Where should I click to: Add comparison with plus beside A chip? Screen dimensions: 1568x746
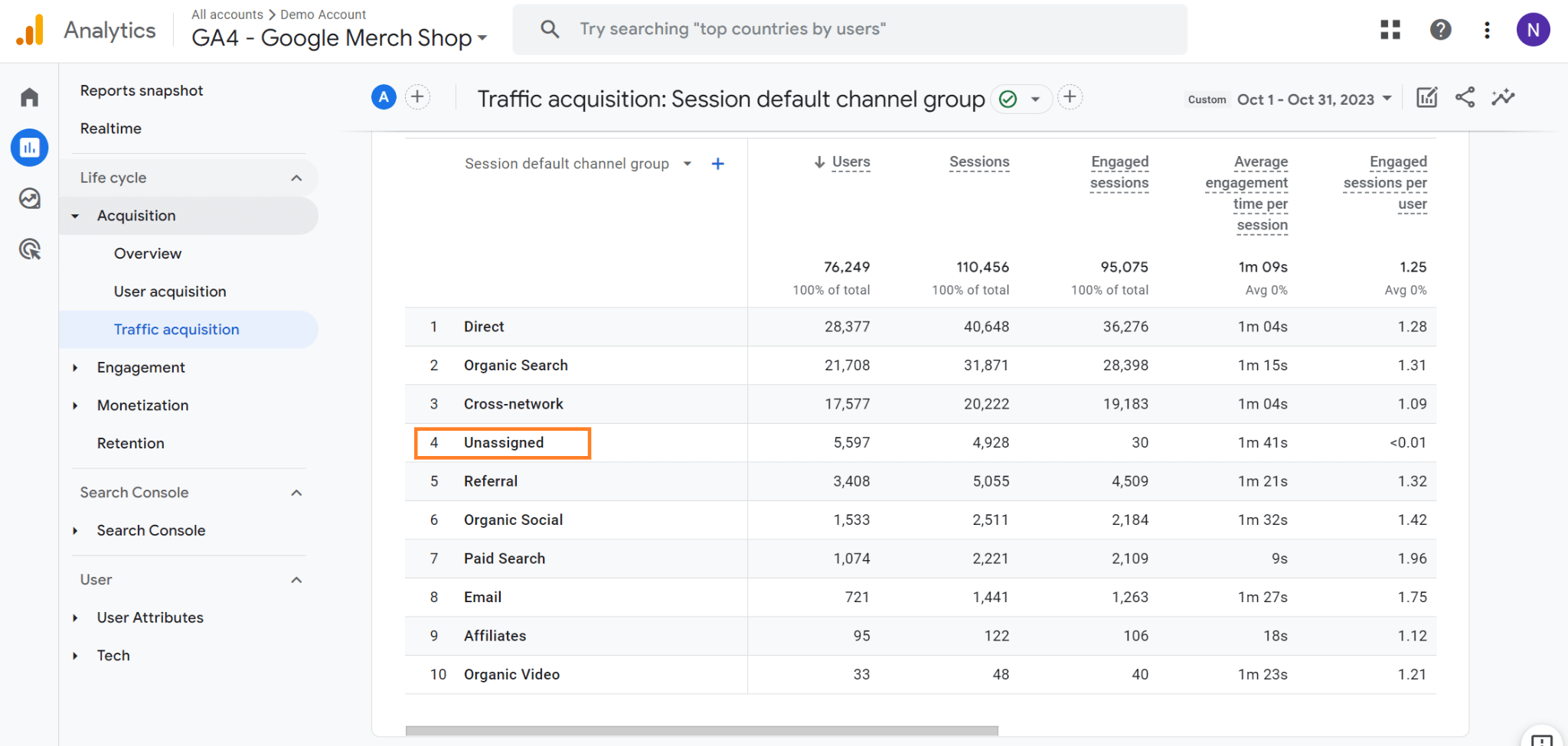click(x=417, y=97)
